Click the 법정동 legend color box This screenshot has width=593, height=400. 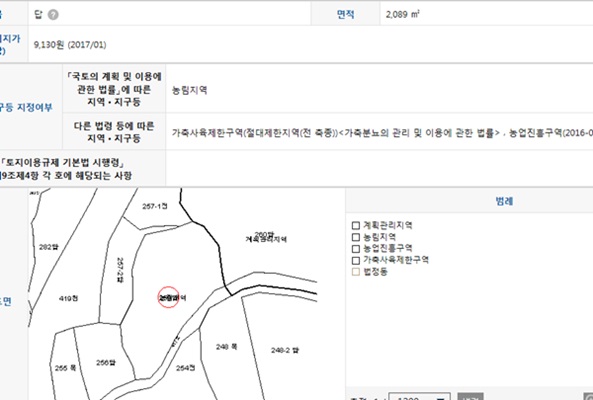[355, 272]
